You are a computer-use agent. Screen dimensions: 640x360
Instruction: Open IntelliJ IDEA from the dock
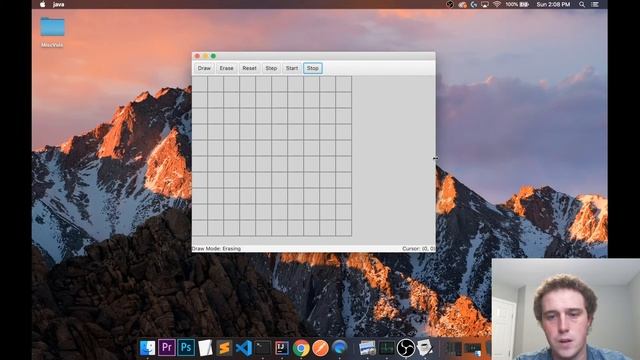[x=282, y=348]
